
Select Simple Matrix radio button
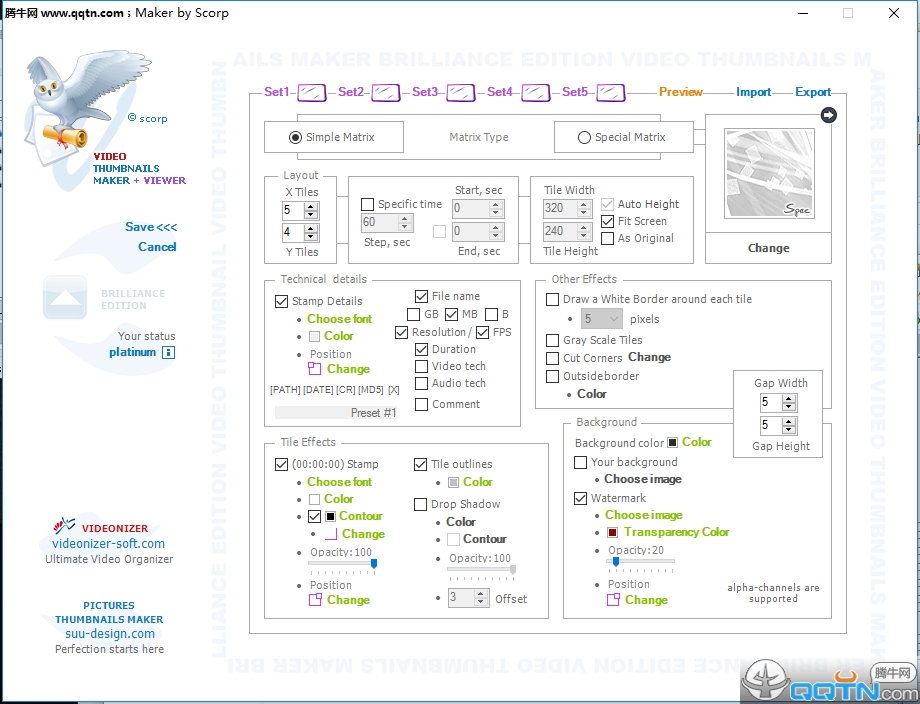tap(296, 137)
